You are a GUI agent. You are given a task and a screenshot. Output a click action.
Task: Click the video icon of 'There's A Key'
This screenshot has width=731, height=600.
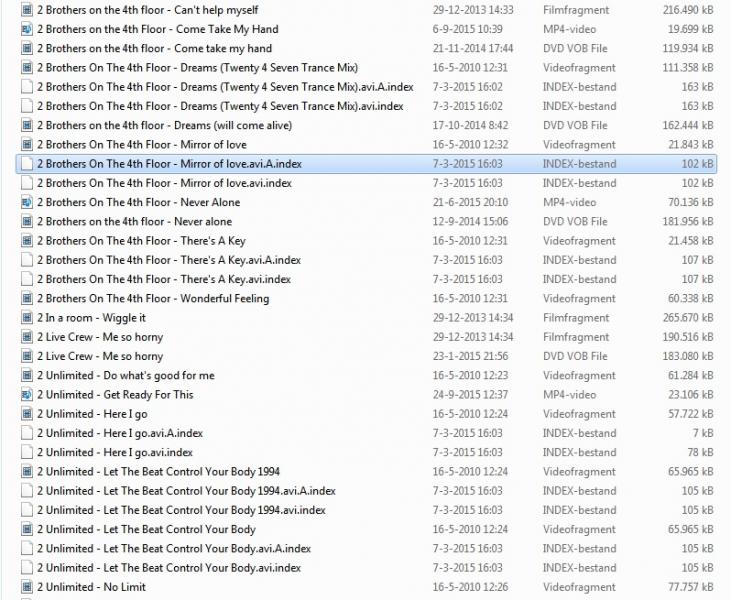(27, 241)
